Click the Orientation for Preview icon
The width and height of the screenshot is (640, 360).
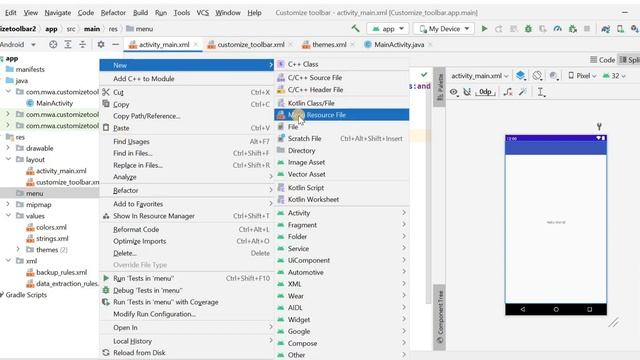[538, 76]
